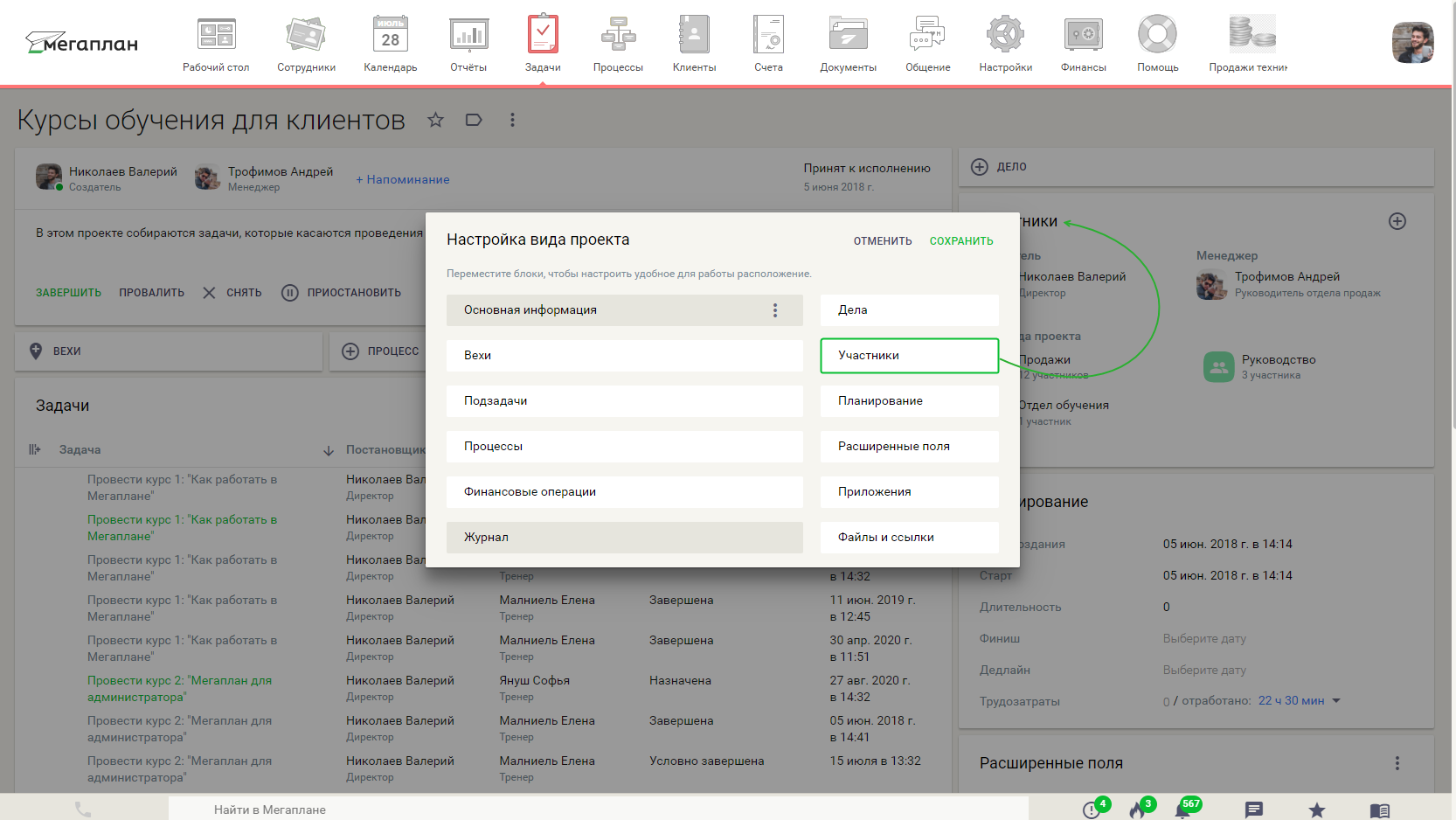This screenshot has height=820, width=1456.
Task: Select the Основная информация block
Action: (x=625, y=310)
